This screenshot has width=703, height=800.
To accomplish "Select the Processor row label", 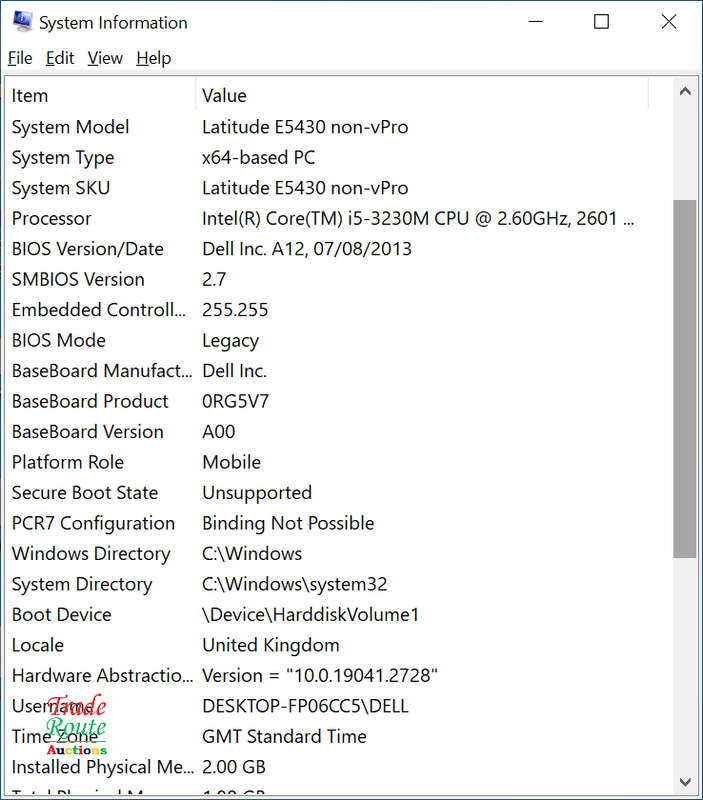I will tap(52, 218).
